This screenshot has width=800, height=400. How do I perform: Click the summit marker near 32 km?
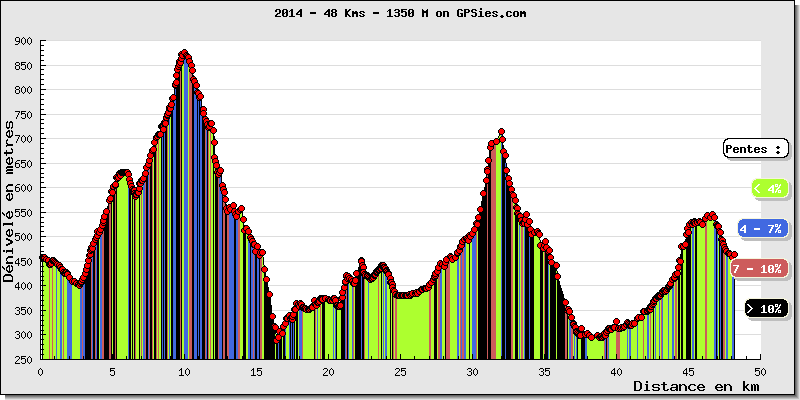pos(501,131)
